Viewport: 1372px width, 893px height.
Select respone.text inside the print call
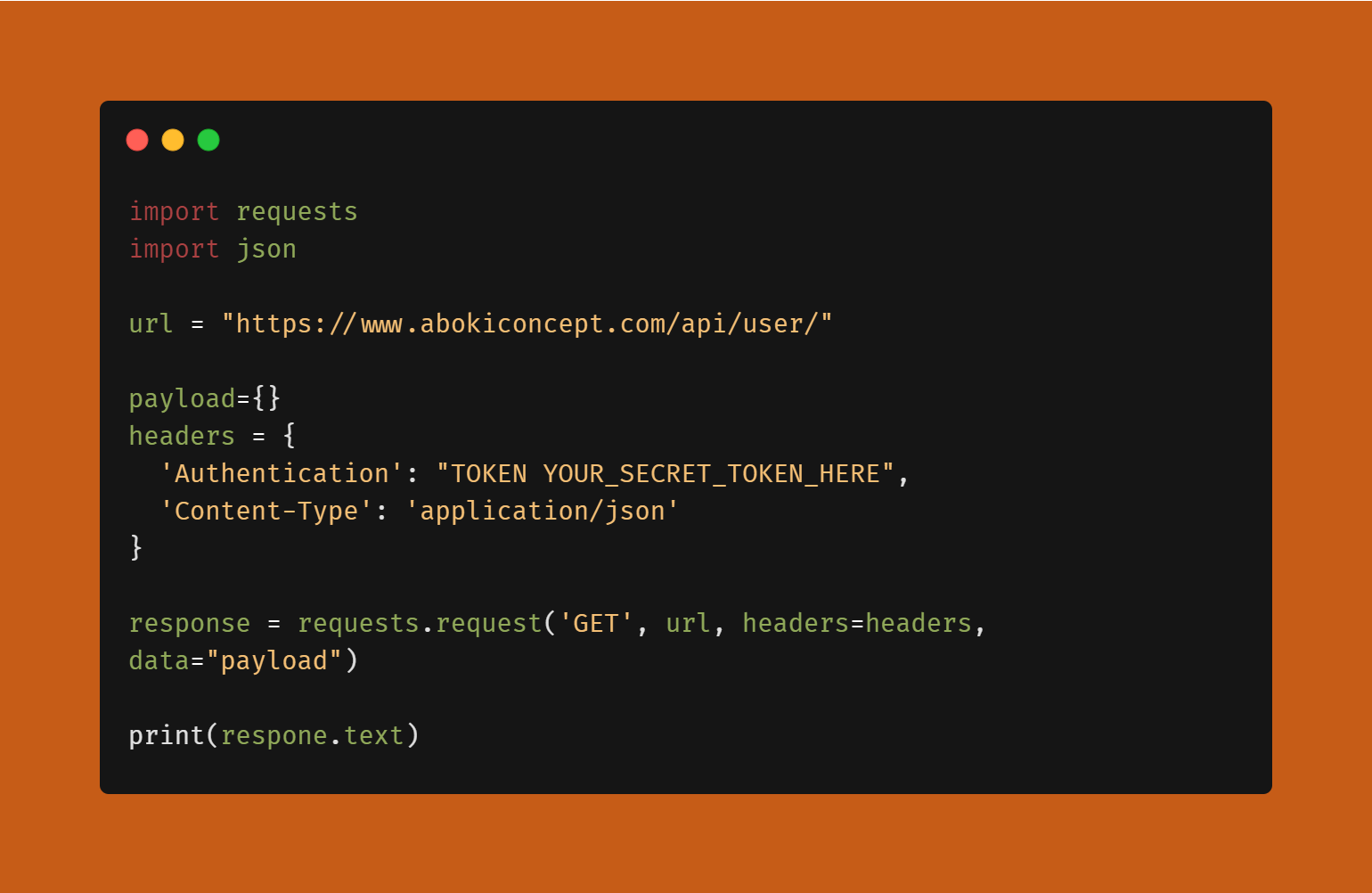click(312, 735)
